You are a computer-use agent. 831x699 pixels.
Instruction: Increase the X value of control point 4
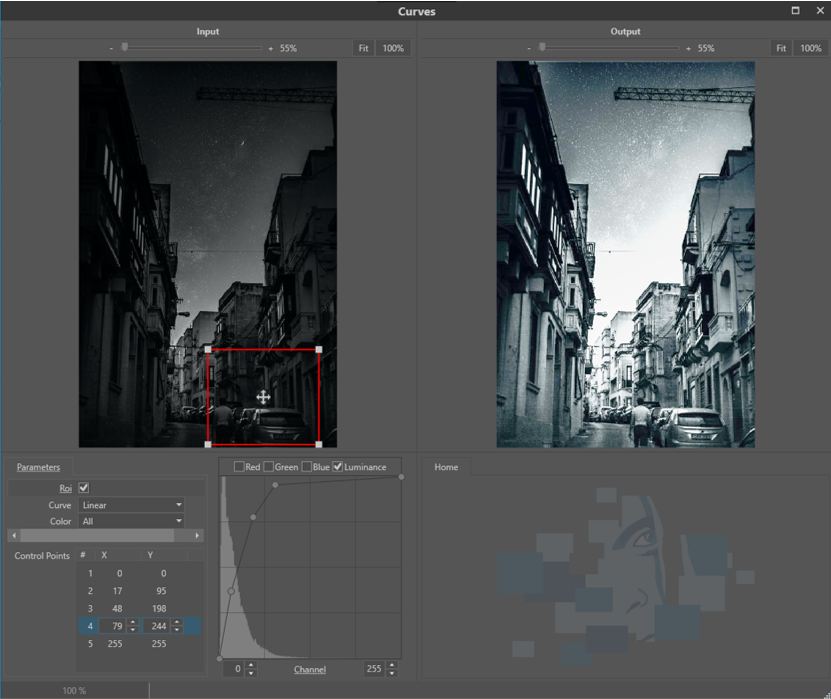(x=132, y=622)
